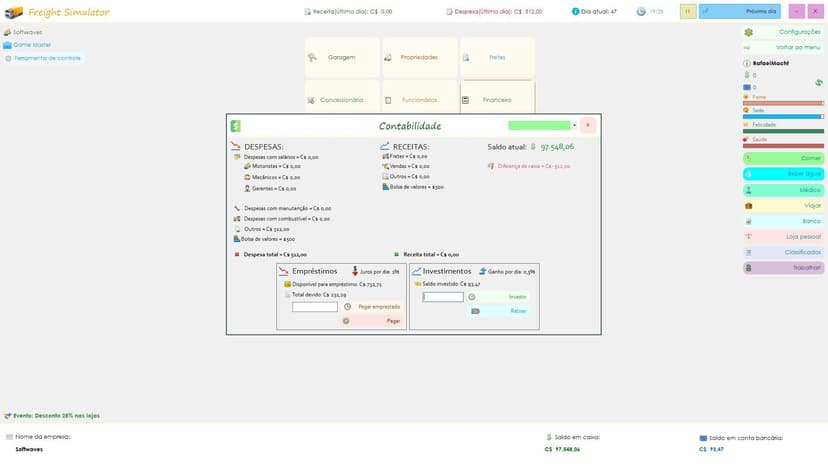This screenshot has width=828, height=466.
Task: Click the Motoristas expense icon
Action: 247,166
